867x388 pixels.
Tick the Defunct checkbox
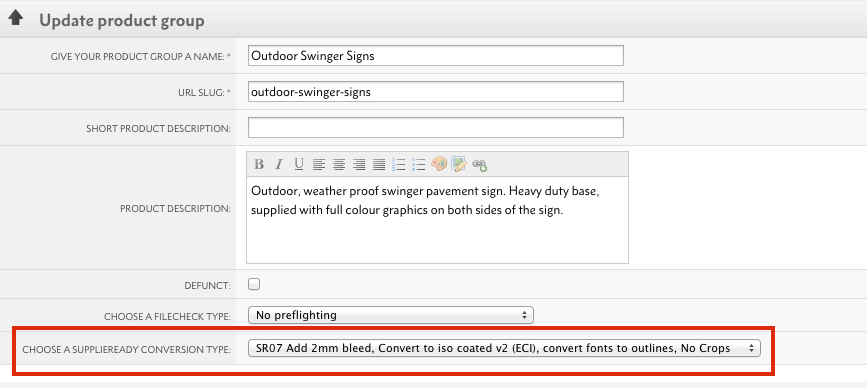tap(254, 285)
